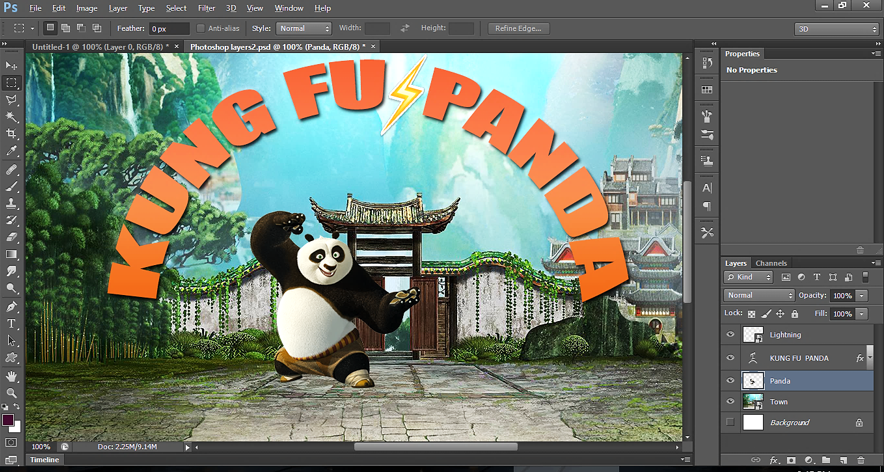Open the Character panel icon
Screen dimensions: 884x472
707,188
